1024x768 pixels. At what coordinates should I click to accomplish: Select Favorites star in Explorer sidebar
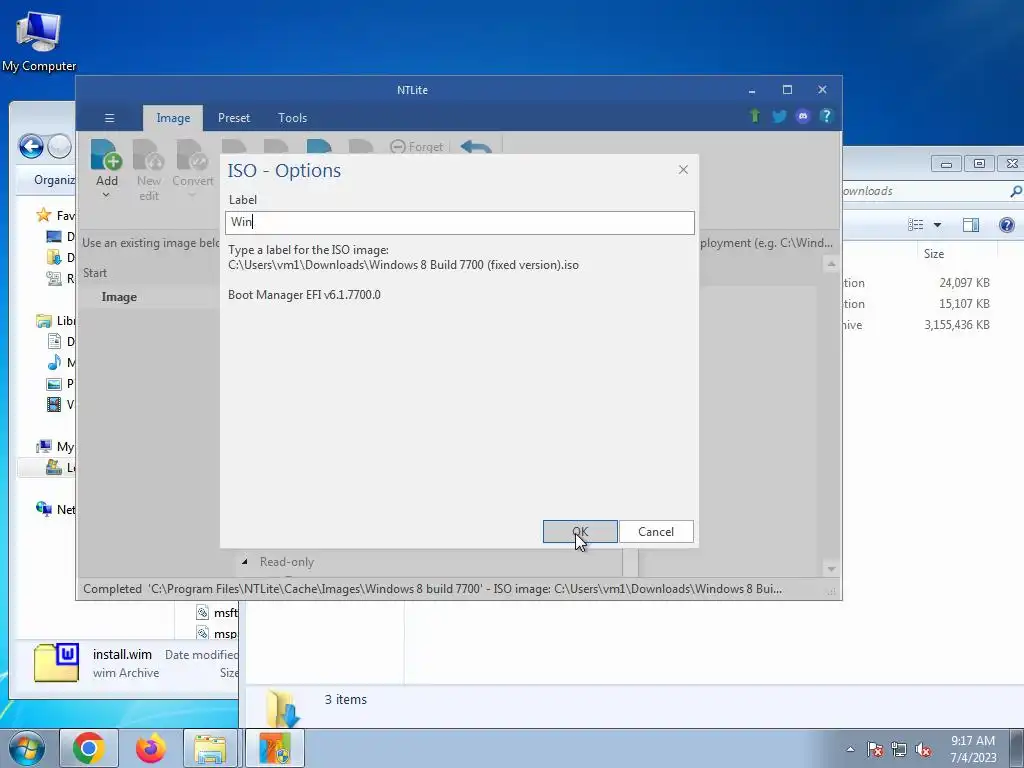pyautogui.click(x=44, y=215)
